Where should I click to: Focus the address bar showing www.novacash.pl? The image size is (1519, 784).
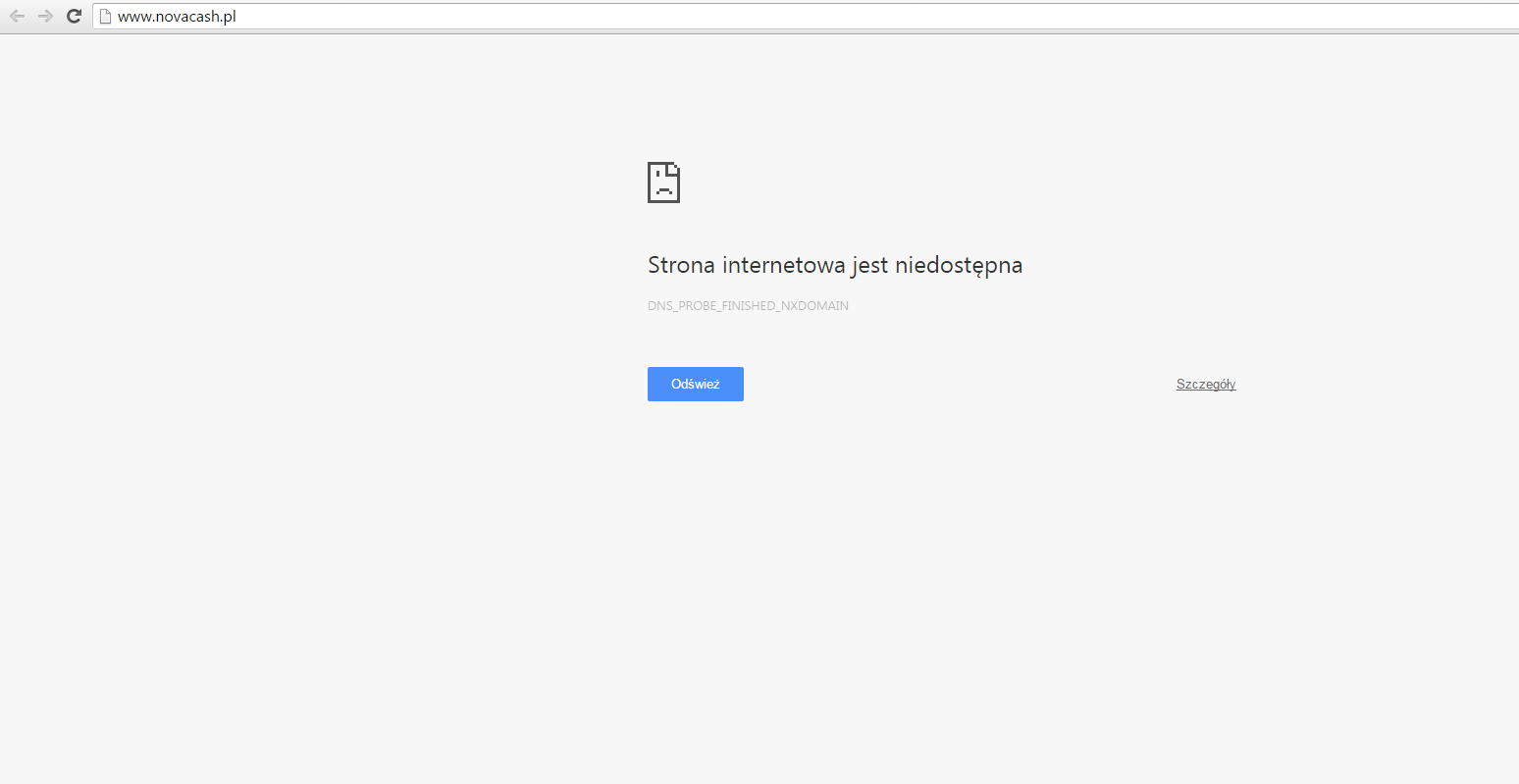pyautogui.click(x=805, y=16)
